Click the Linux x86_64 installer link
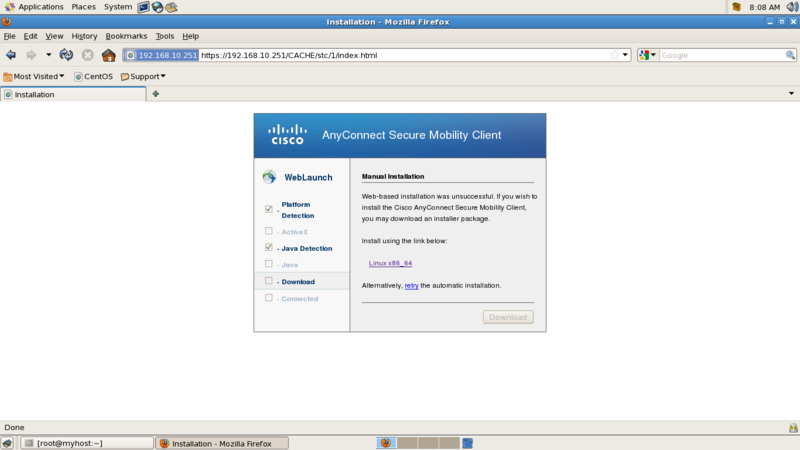800x450 pixels. click(390, 263)
